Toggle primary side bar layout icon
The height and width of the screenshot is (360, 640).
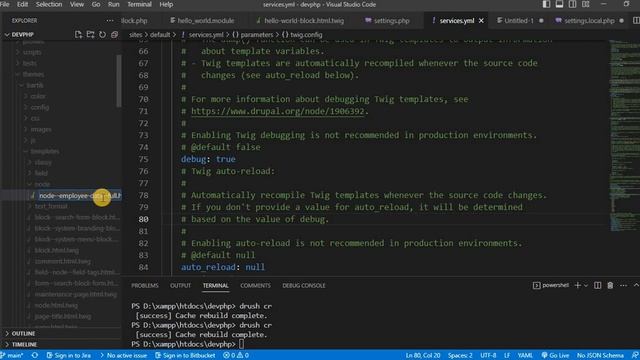click(546, 4)
